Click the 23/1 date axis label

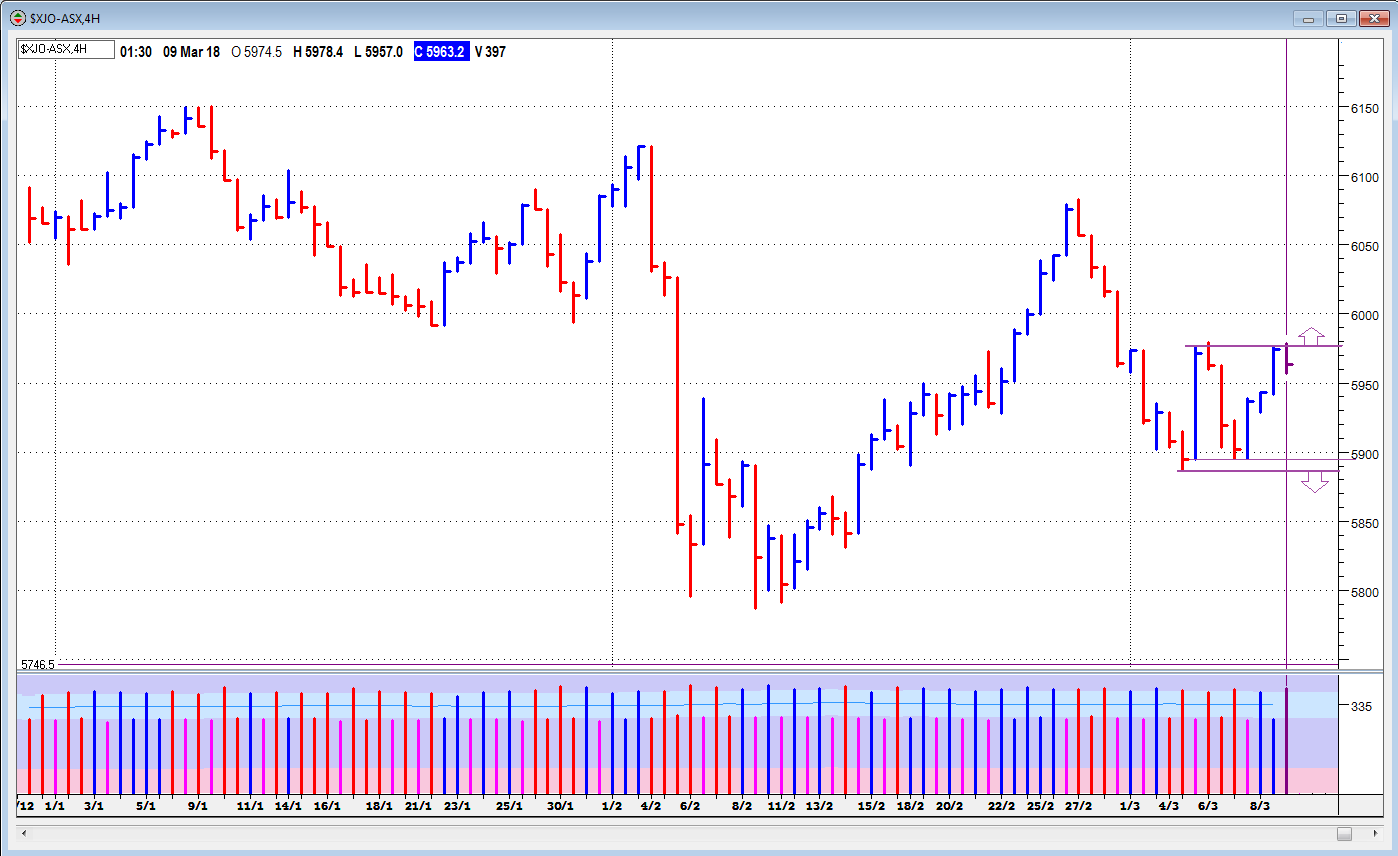click(x=457, y=805)
